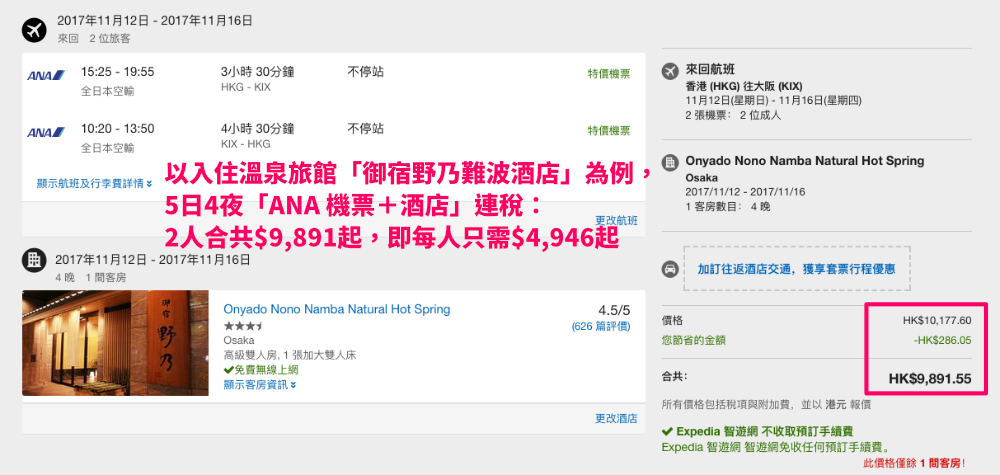Click the HK$10,177.60 price value
Screen dimensions: 1000x475
tap(936, 321)
